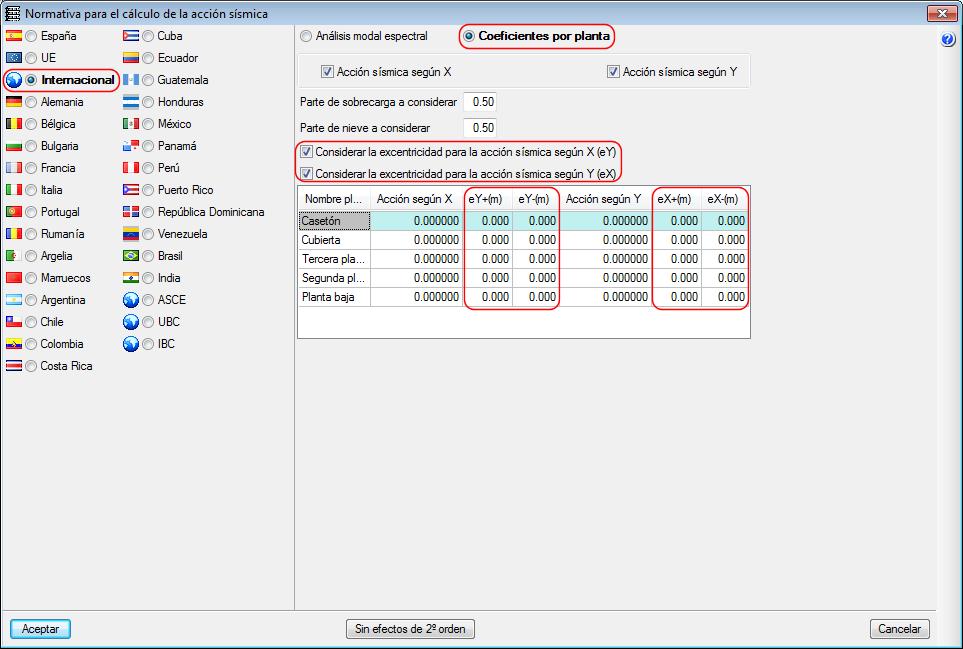Click Segunda pl... row name cell
This screenshot has width=963, height=649.
pyautogui.click(x=334, y=278)
